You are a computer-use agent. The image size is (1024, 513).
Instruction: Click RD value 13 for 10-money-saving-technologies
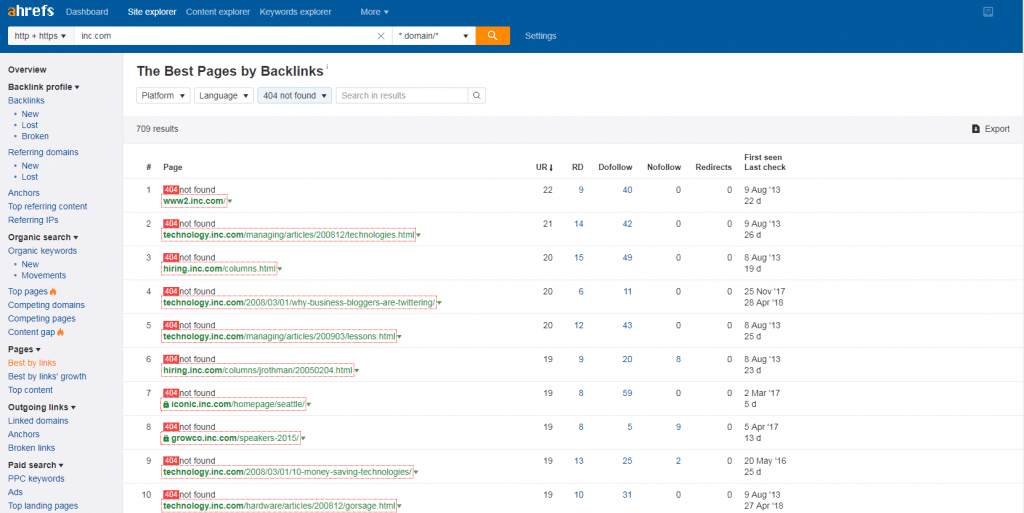579,461
